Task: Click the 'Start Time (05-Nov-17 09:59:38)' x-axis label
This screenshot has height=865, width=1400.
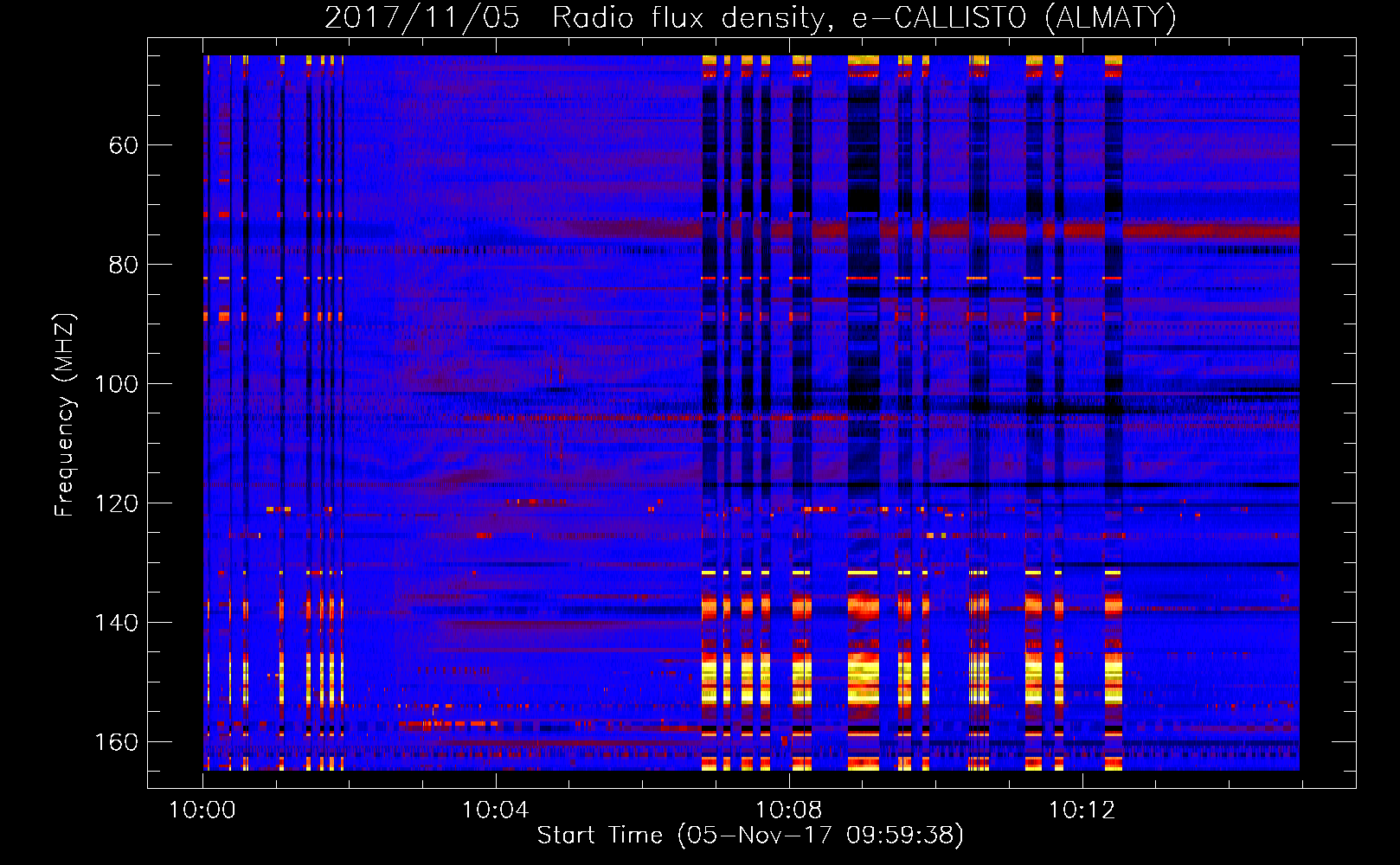Action: click(750, 836)
